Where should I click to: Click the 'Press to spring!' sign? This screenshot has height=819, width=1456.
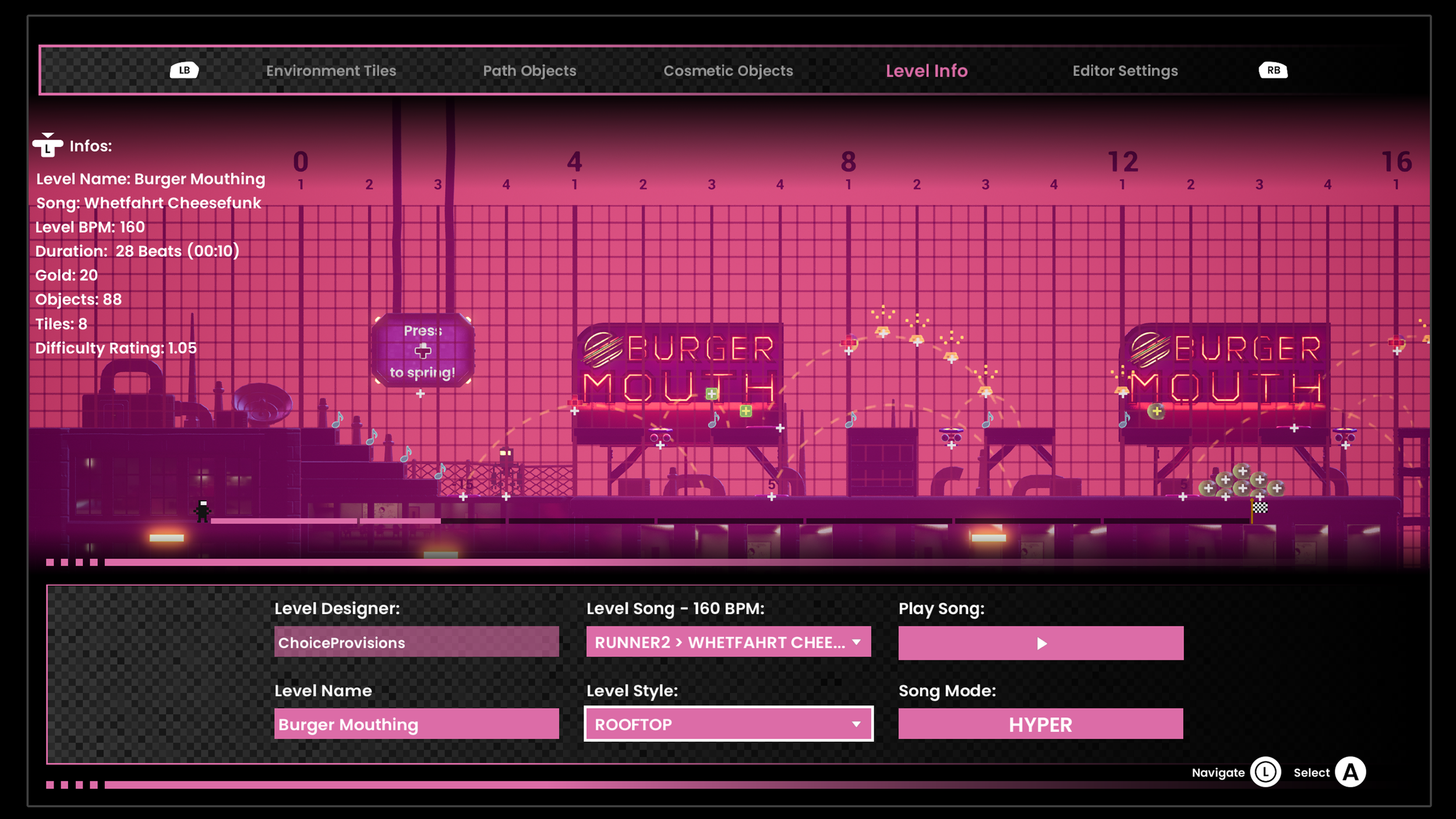[423, 351]
